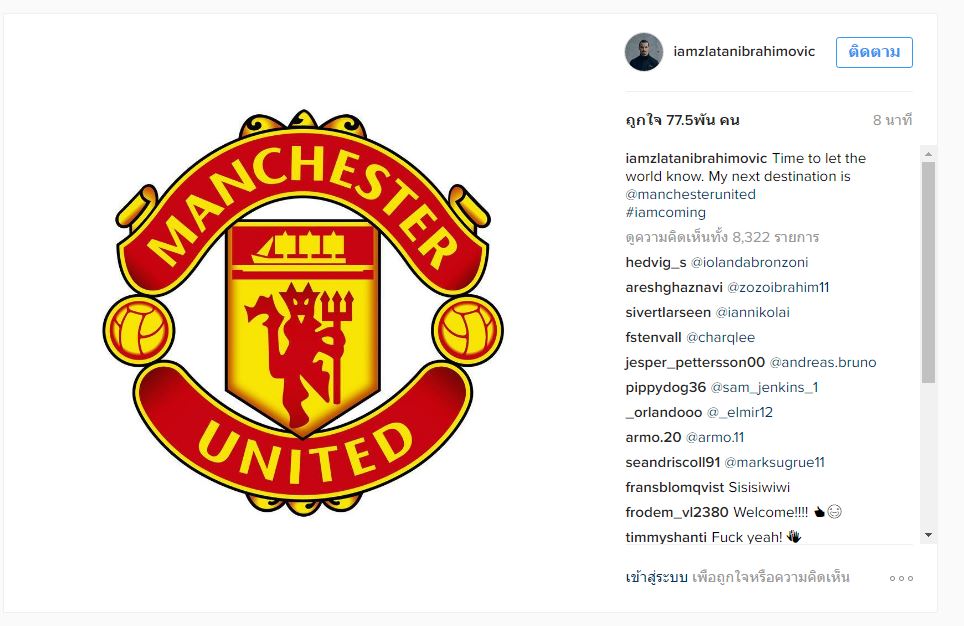Open the iamzlatanibrahimovic username in header

(744, 52)
